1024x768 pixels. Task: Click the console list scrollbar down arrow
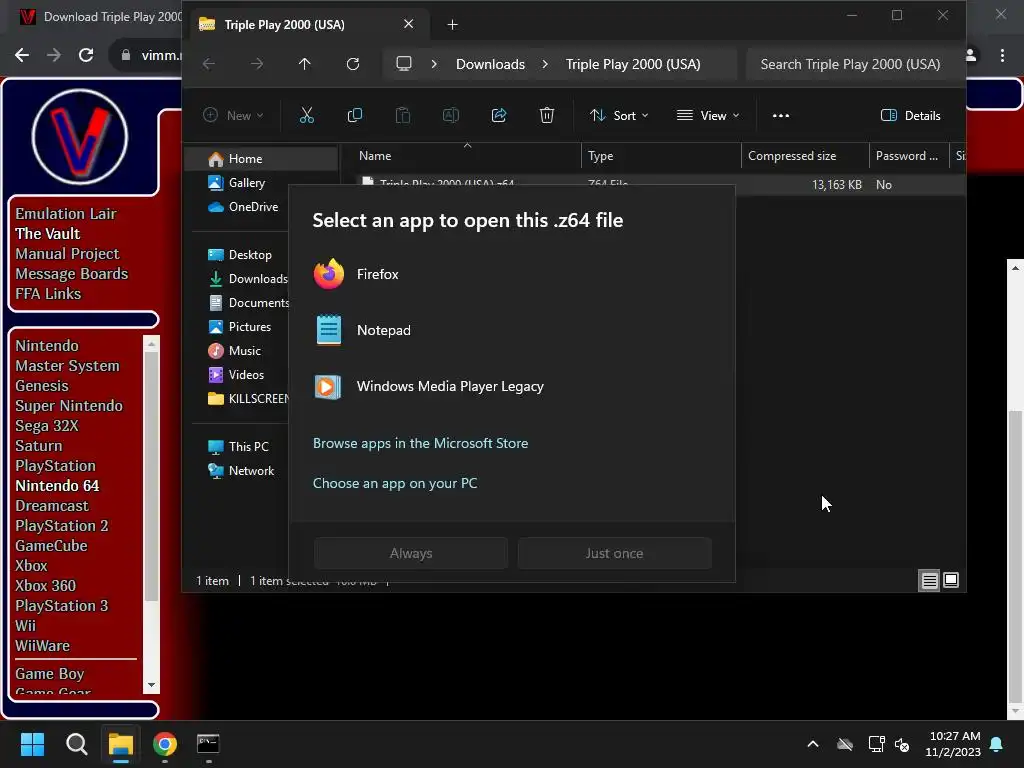152,685
